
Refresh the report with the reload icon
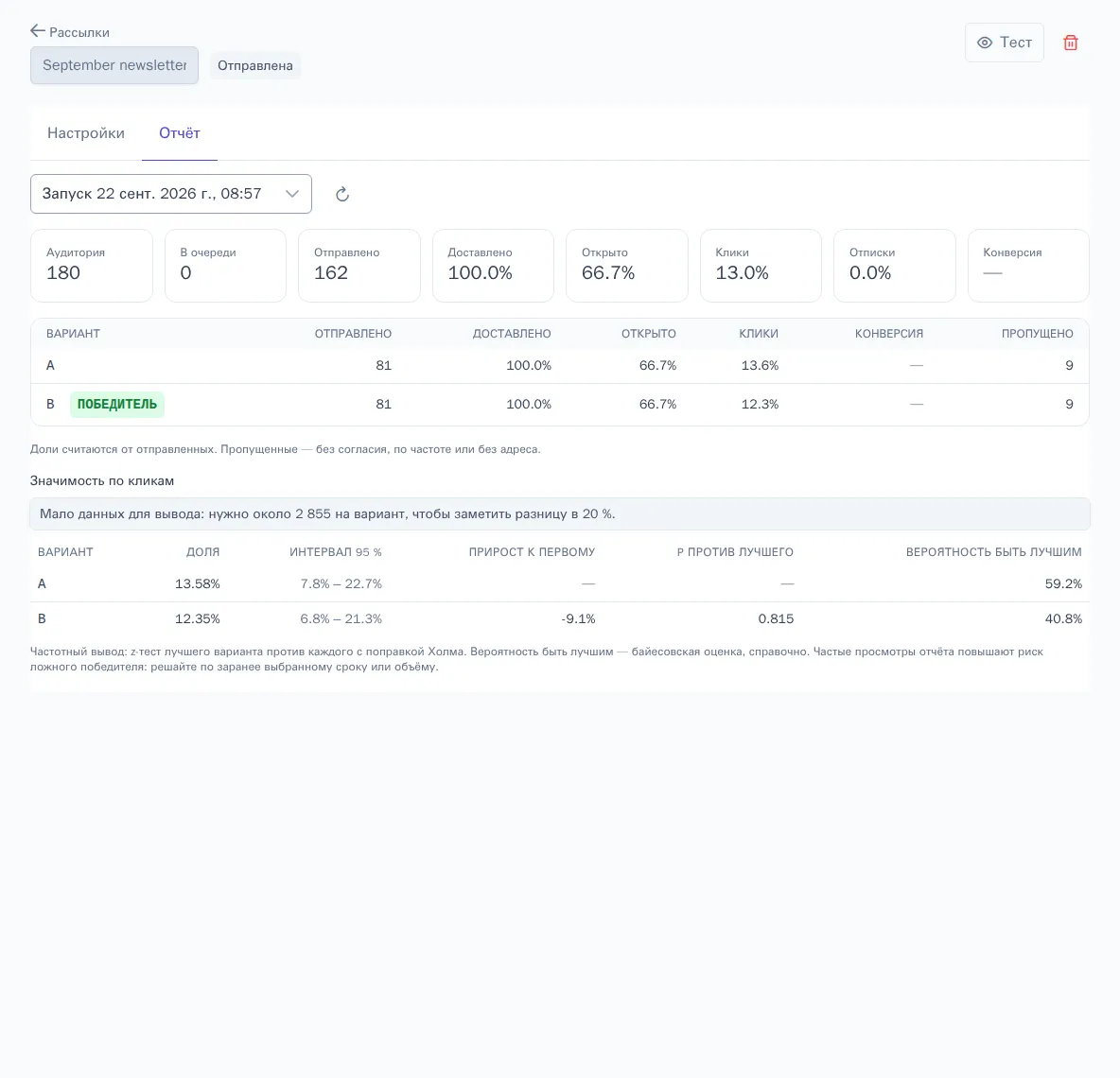click(342, 194)
